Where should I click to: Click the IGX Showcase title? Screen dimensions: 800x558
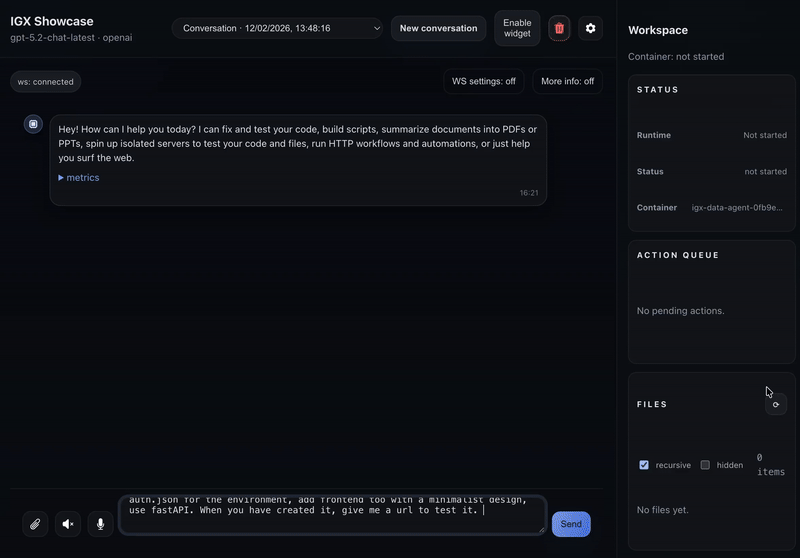coord(52,21)
